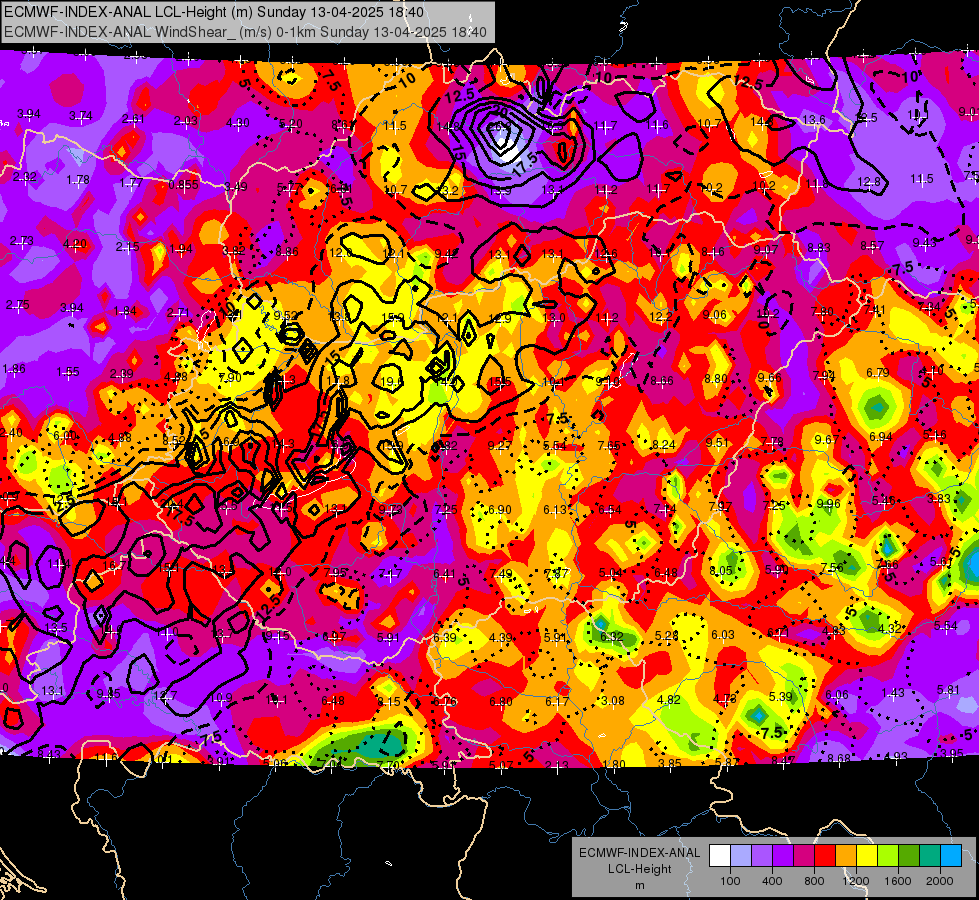Click 'LCL-Height' label in legend box

coord(639,869)
